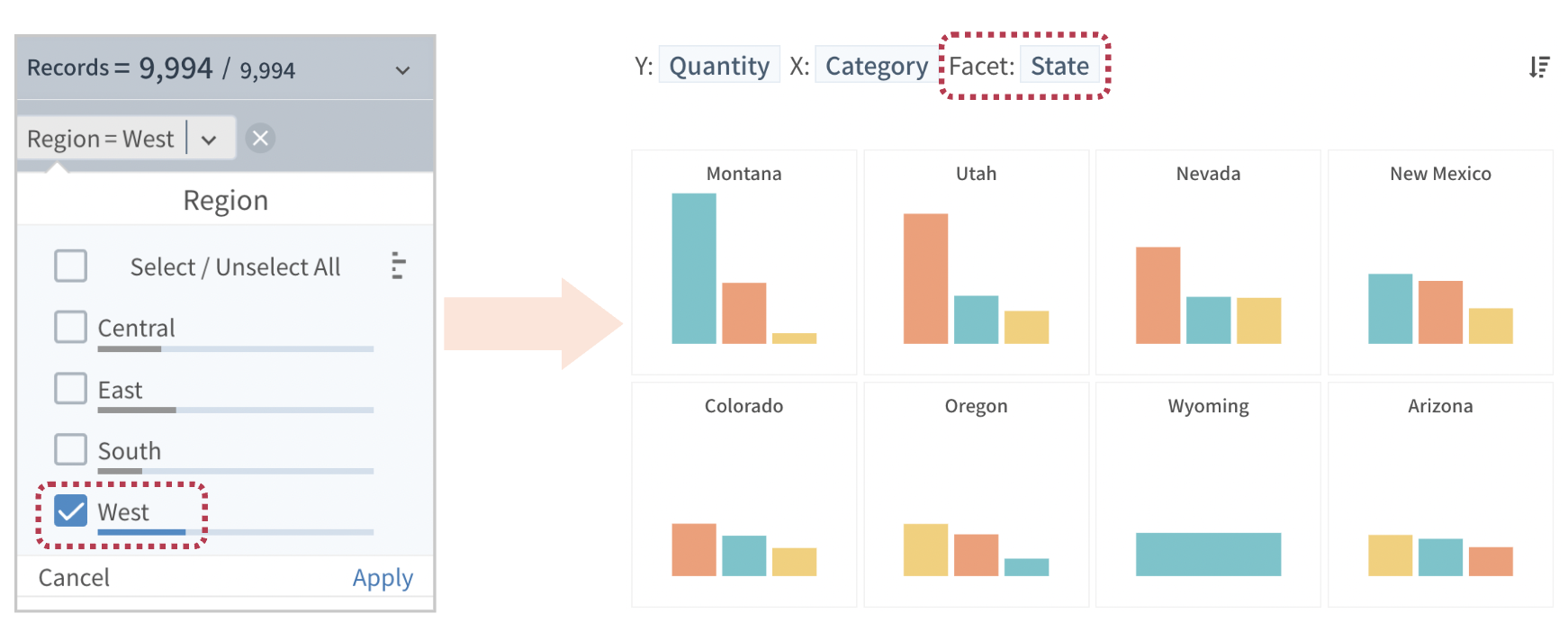Screen dimensions: 1568x632
Task: Enable the East region checkbox
Action: 71,389
